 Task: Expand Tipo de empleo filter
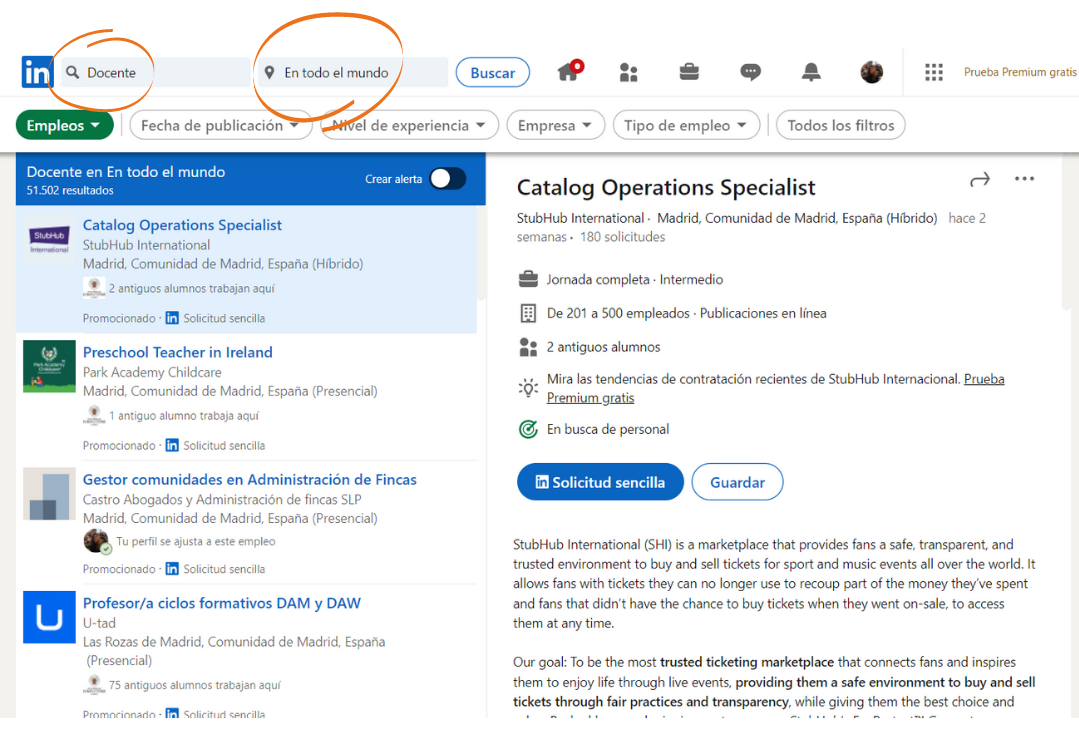tap(686, 125)
